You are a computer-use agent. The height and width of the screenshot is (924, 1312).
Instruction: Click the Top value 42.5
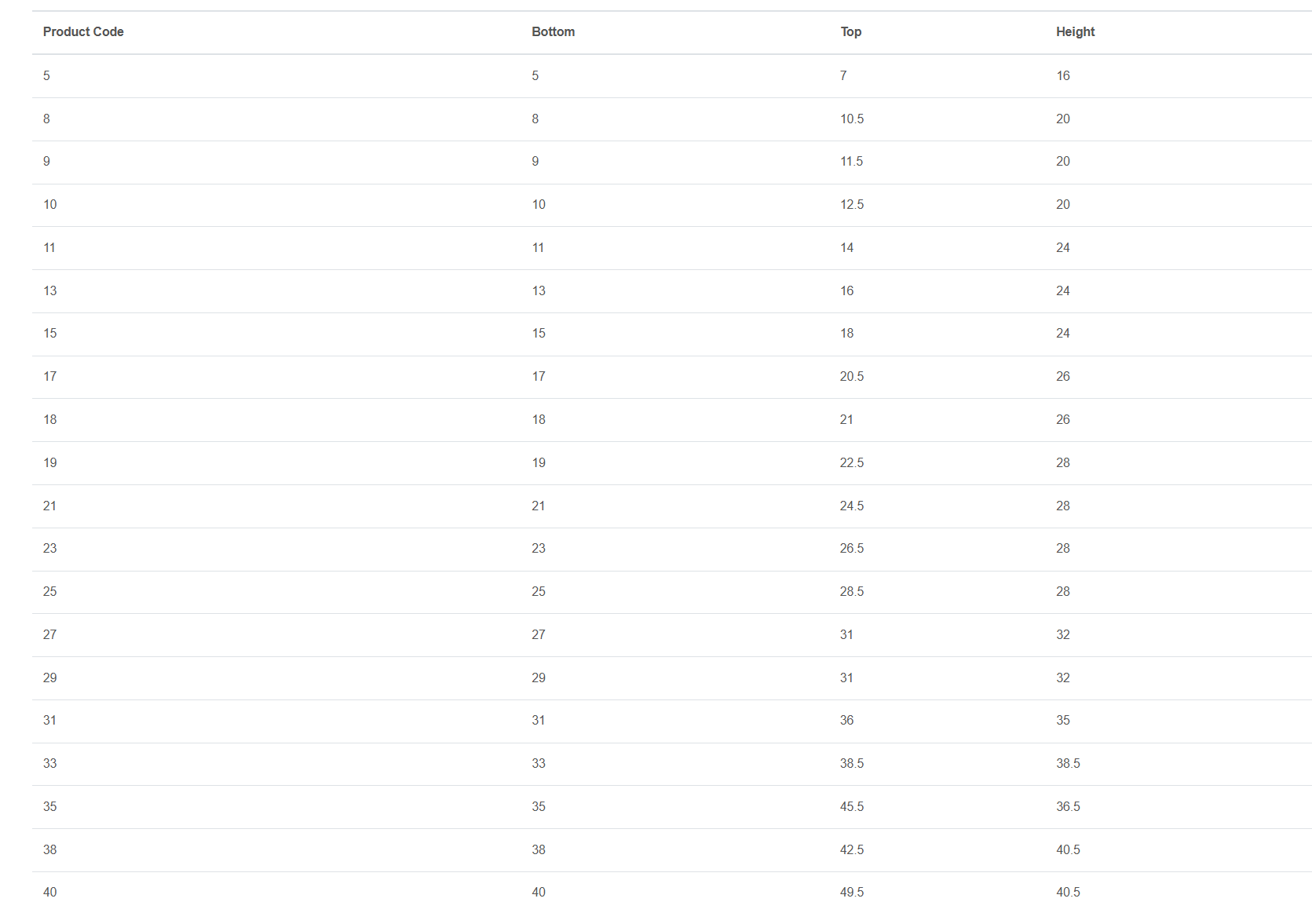pos(851,850)
